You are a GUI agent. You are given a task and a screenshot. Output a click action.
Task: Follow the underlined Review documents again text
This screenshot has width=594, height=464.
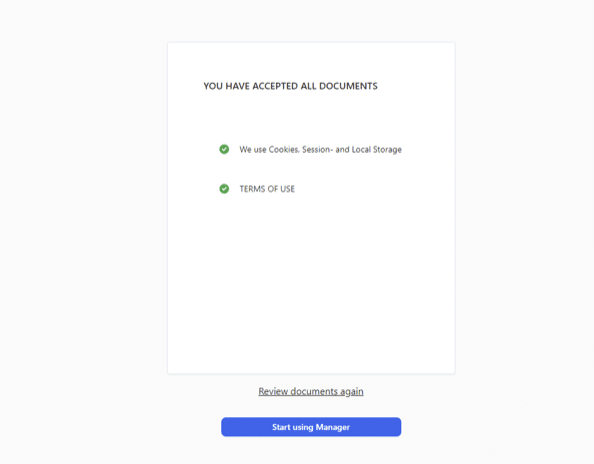click(x=311, y=391)
